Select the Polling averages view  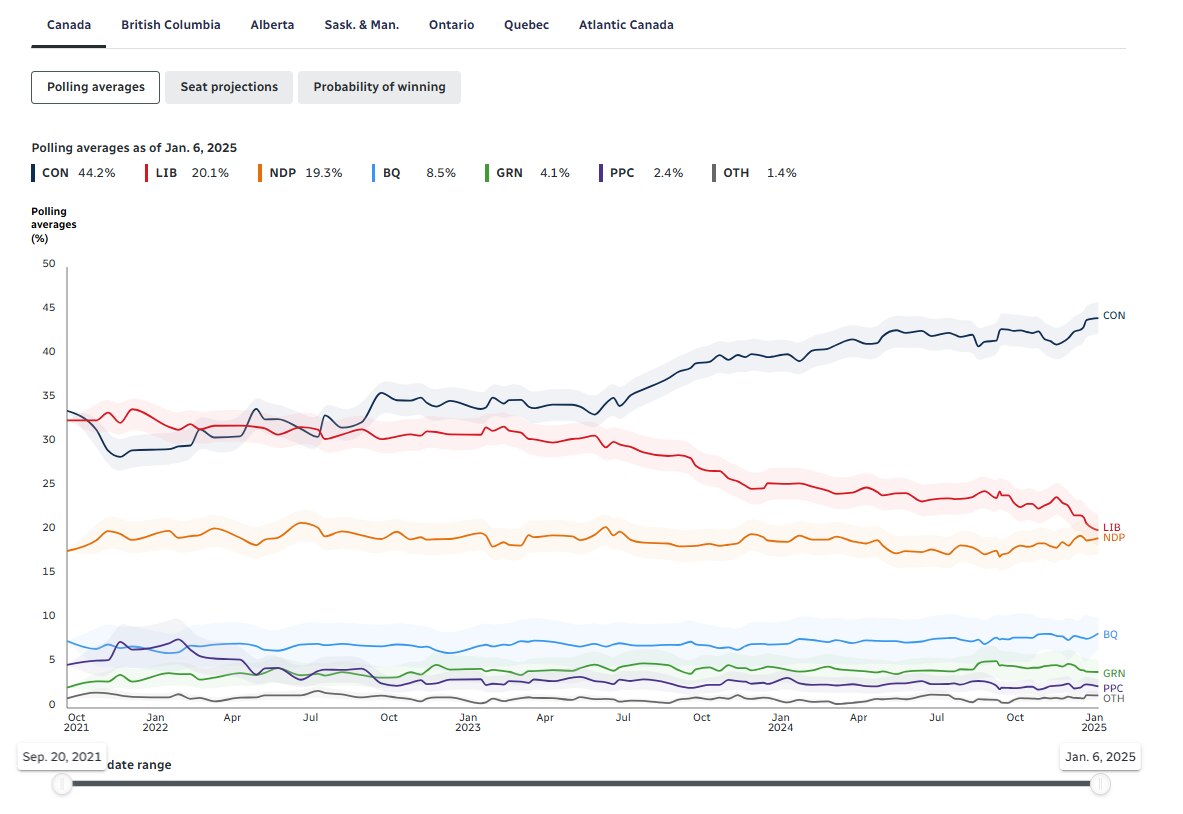tap(95, 87)
